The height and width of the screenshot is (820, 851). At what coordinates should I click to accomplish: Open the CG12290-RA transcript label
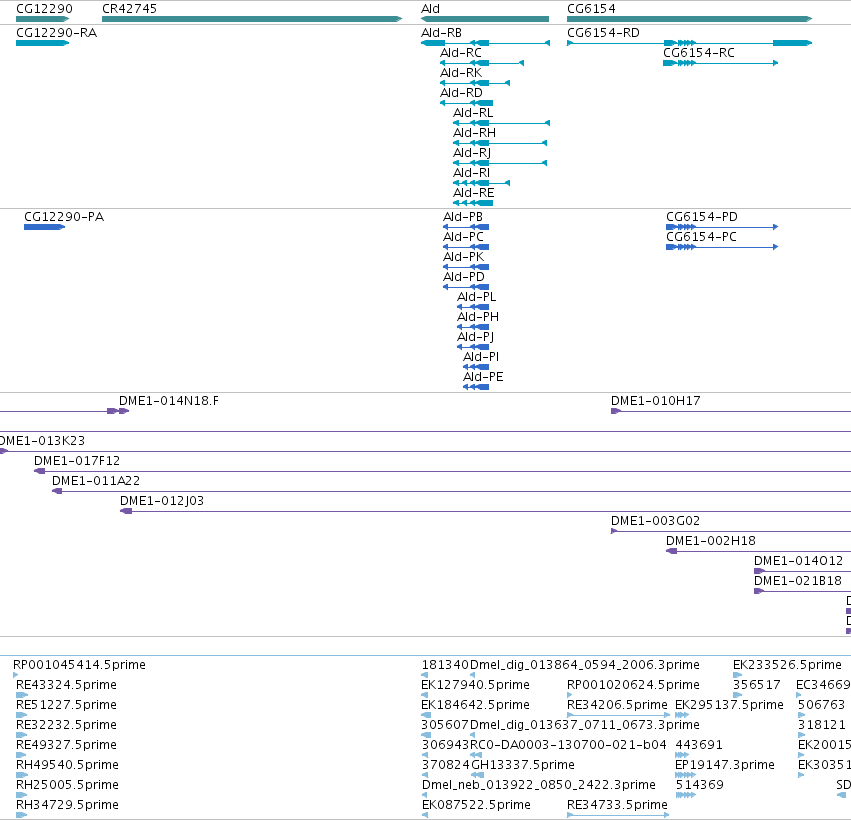pyautogui.click(x=56, y=33)
